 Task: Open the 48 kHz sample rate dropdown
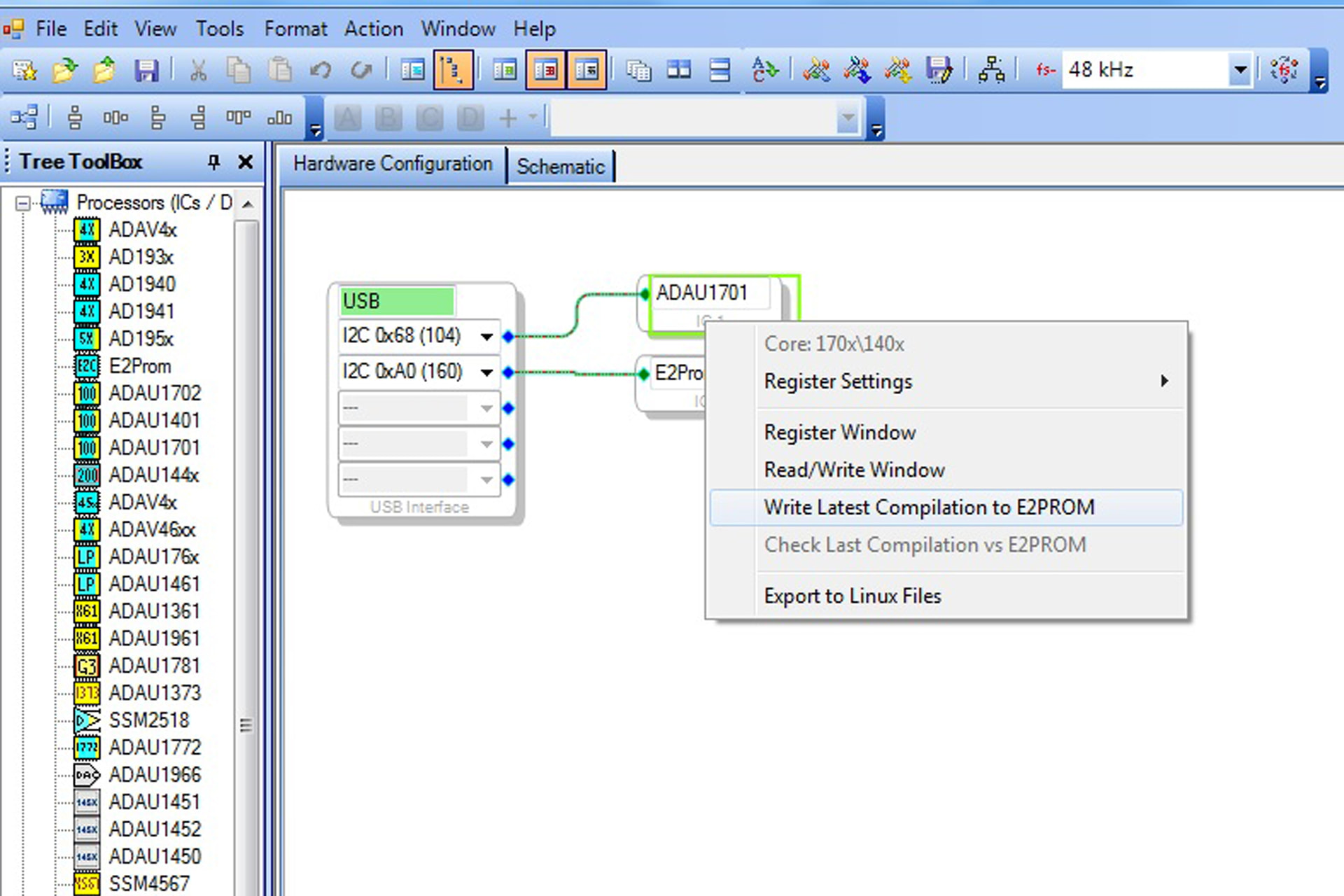[1240, 70]
